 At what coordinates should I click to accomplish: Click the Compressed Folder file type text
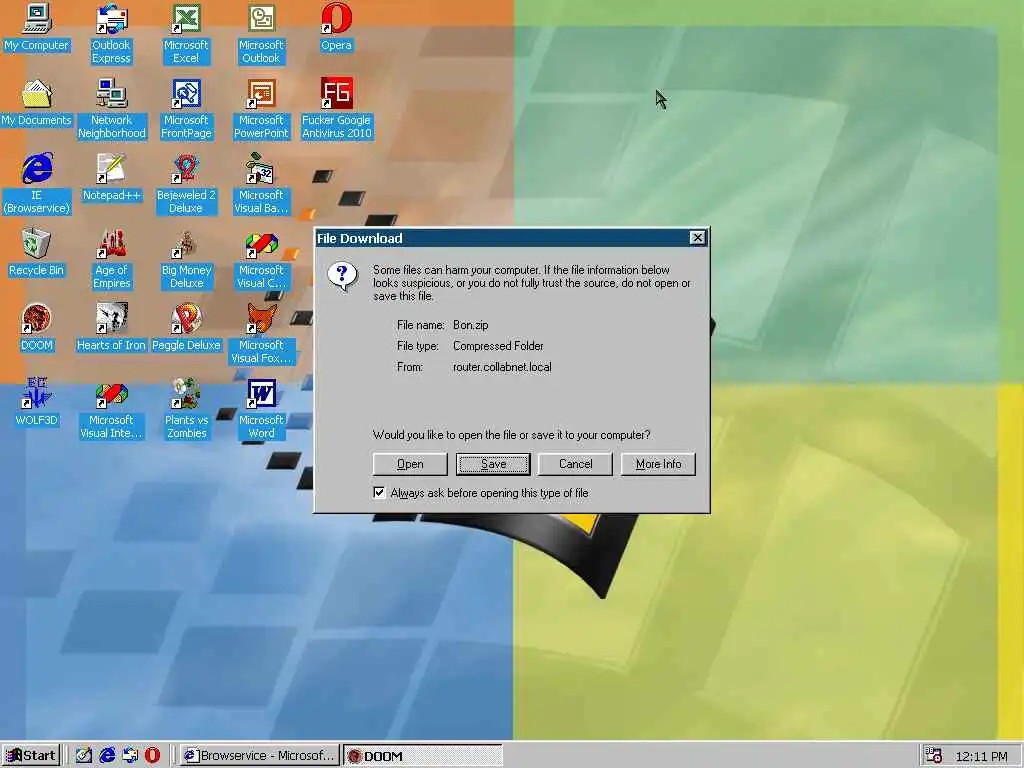498,346
